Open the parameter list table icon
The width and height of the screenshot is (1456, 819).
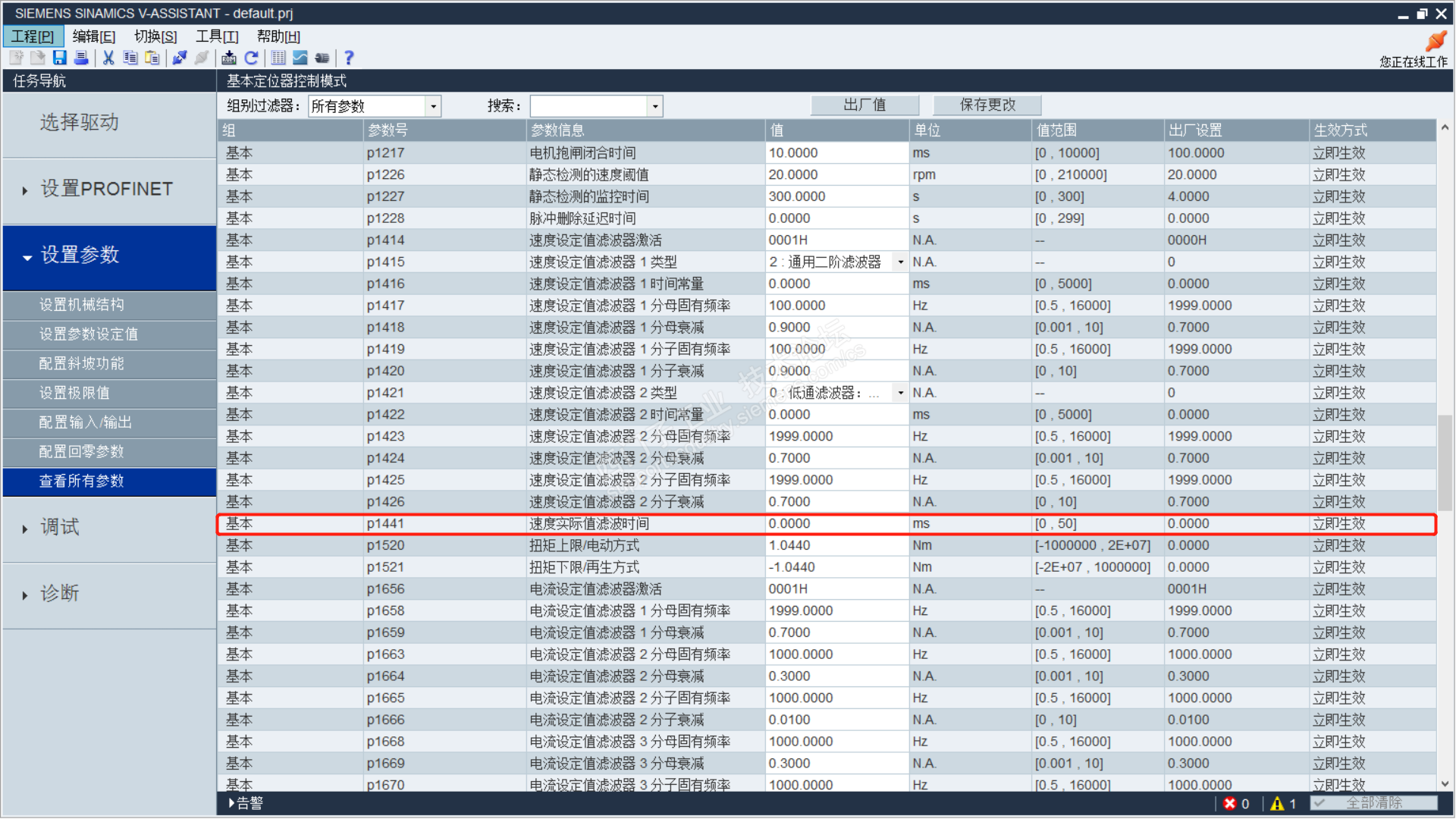pyautogui.click(x=278, y=58)
